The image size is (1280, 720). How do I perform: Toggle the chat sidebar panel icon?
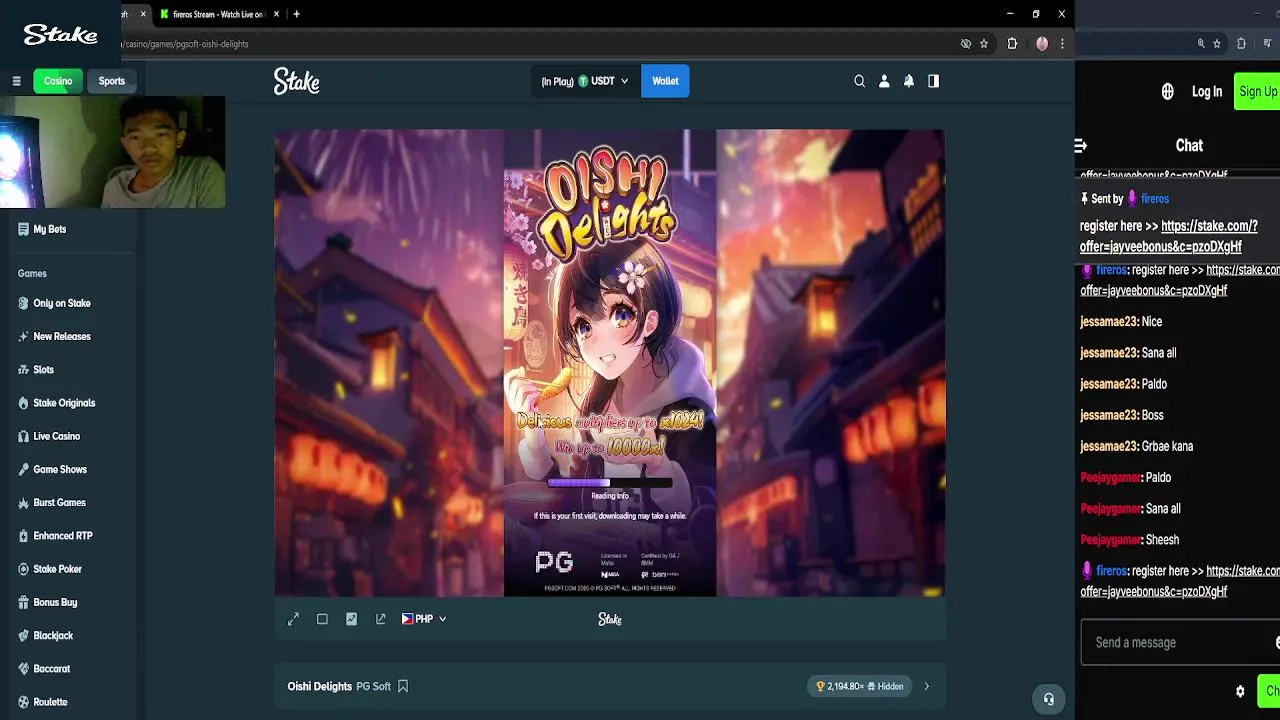[933, 81]
